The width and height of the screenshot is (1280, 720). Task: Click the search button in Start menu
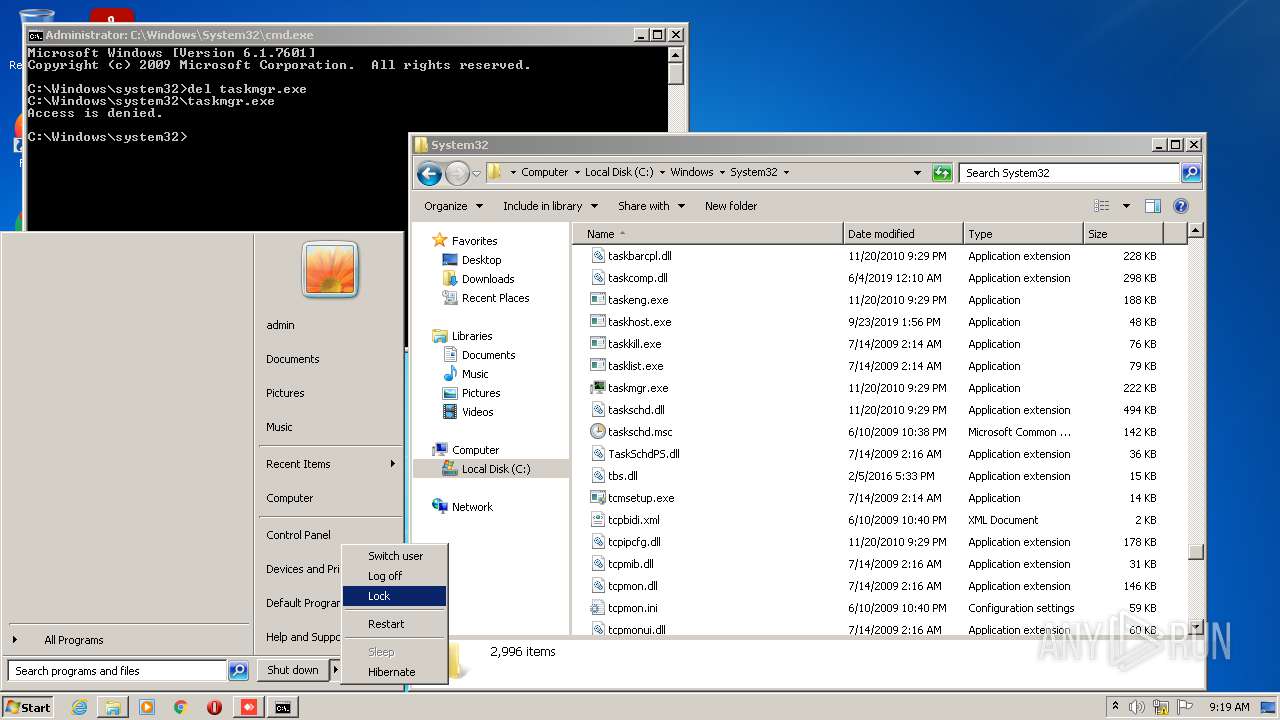(x=238, y=671)
